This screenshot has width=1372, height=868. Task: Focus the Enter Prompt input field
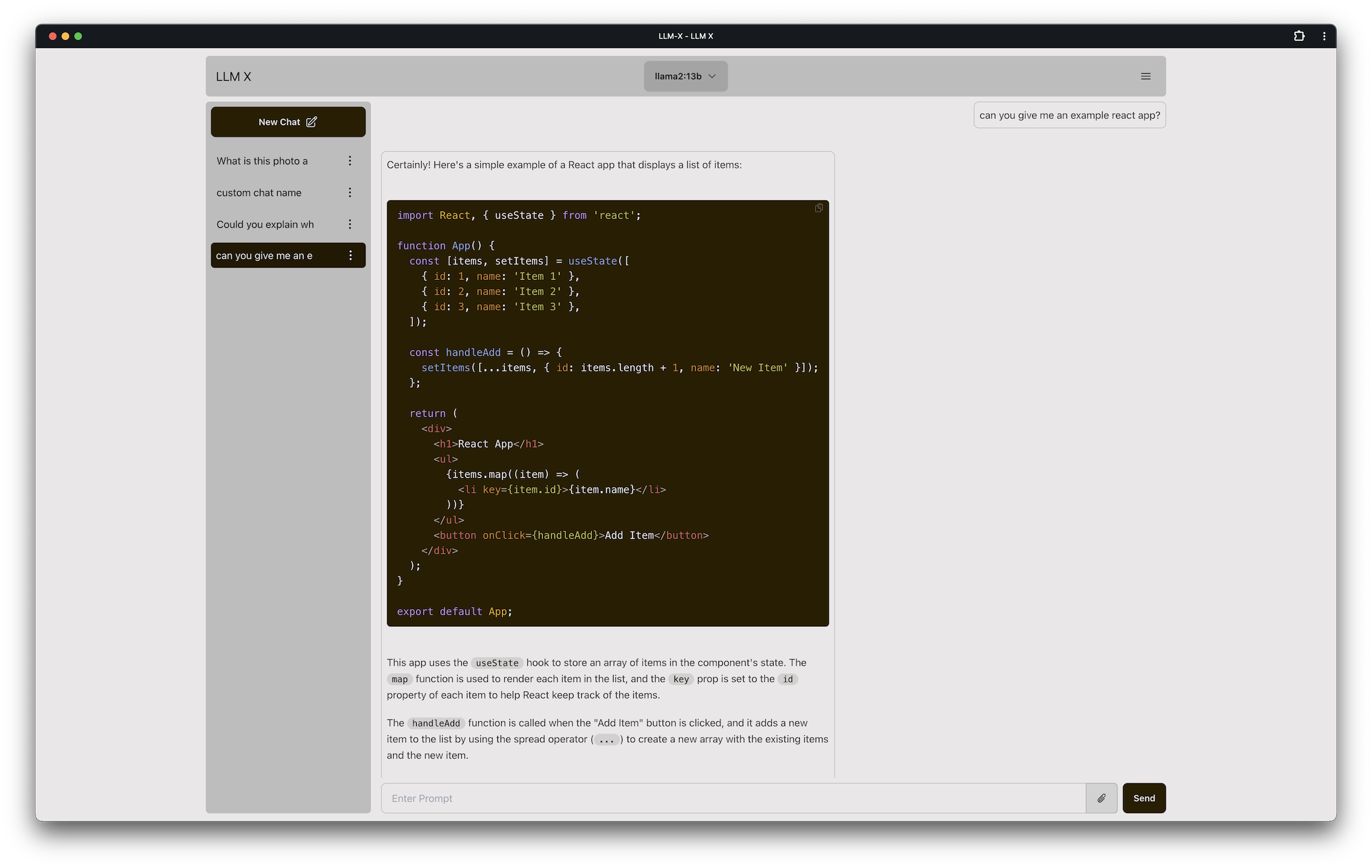point(733,798)
